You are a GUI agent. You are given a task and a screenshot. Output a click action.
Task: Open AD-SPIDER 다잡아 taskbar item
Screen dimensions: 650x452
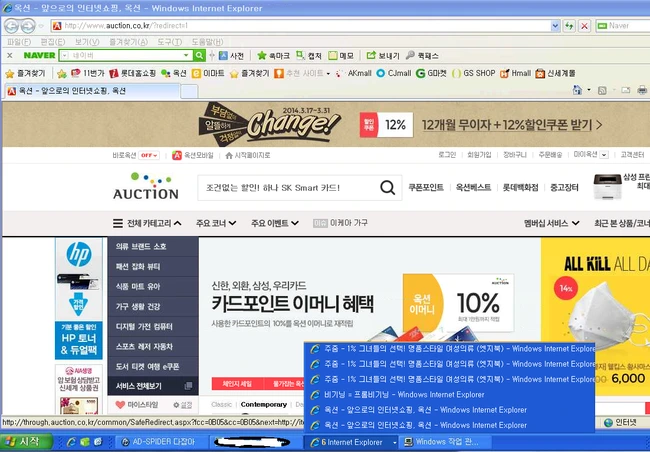tap(159, 442)
